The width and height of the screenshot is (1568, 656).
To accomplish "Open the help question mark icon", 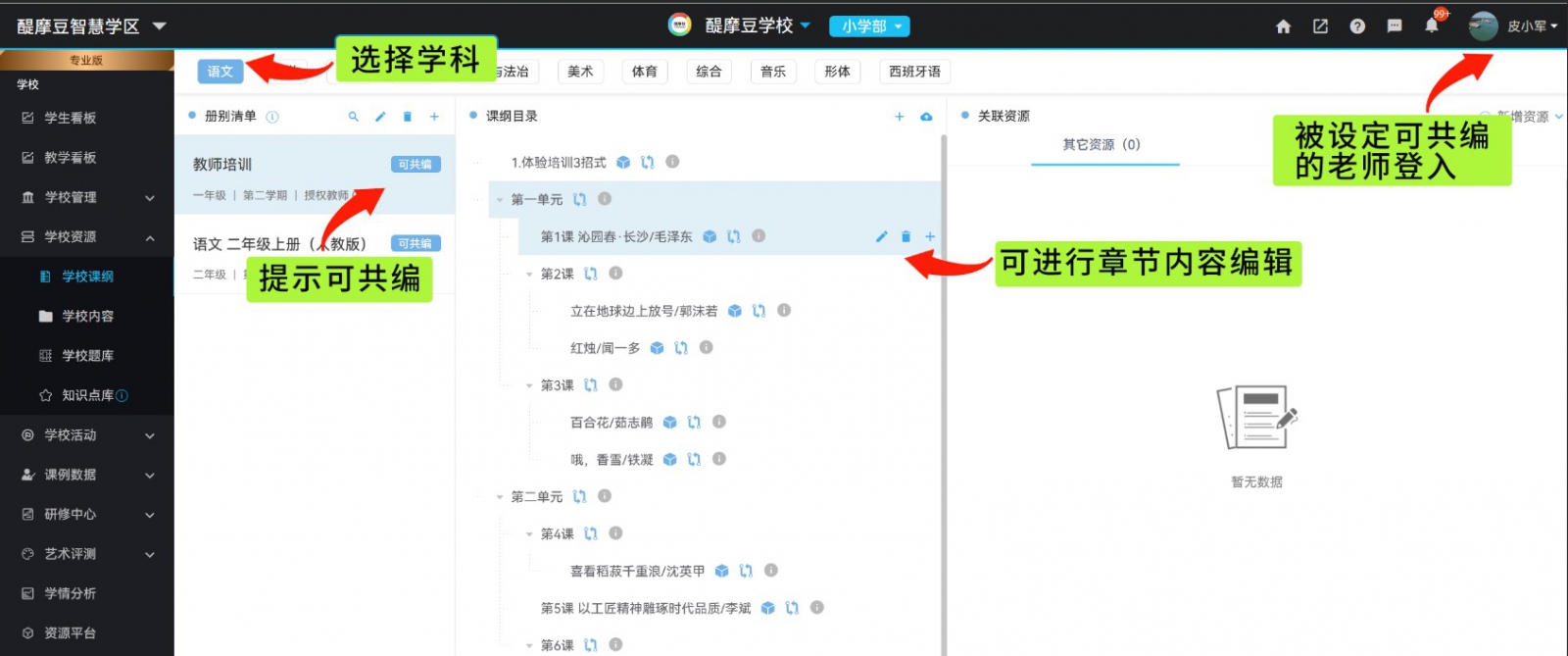I will 1357,26.
